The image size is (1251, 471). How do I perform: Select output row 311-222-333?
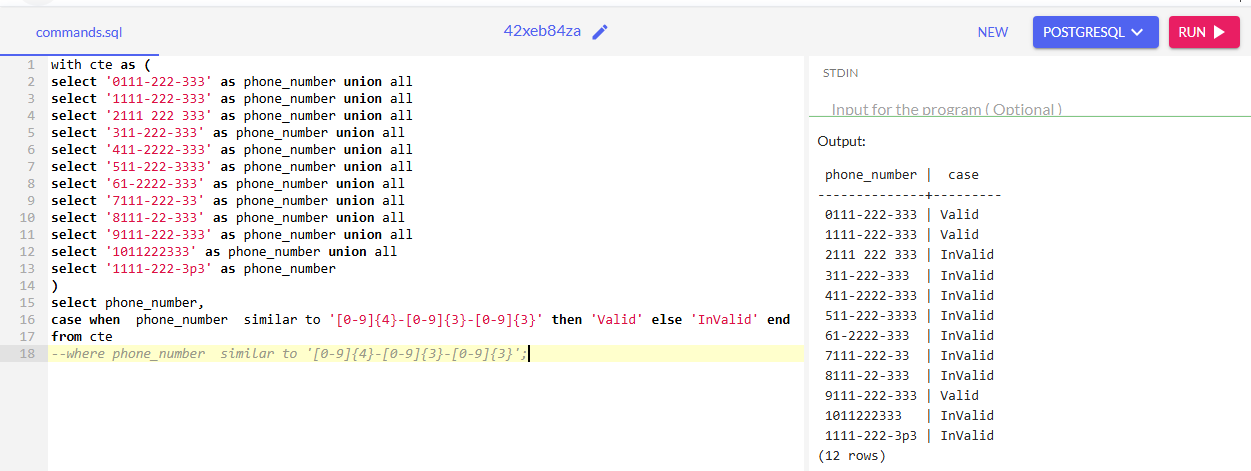tap(910, 275)
